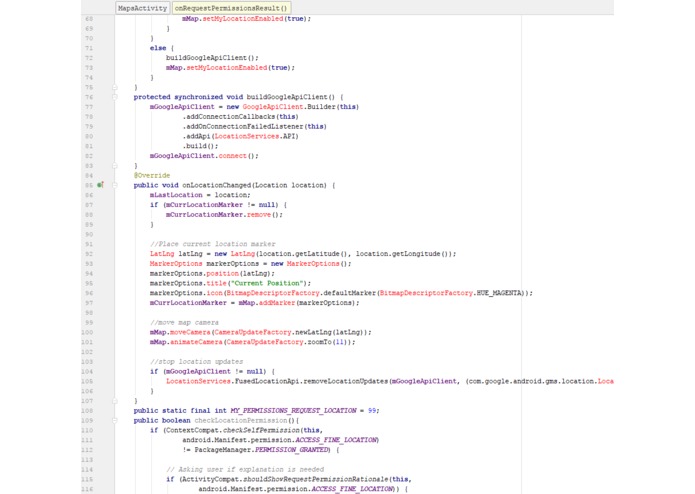The width and height of the screenshot is (695, 494).
Task: Click 'checkLocationPermission()' method name
Action: pos(244,420)
